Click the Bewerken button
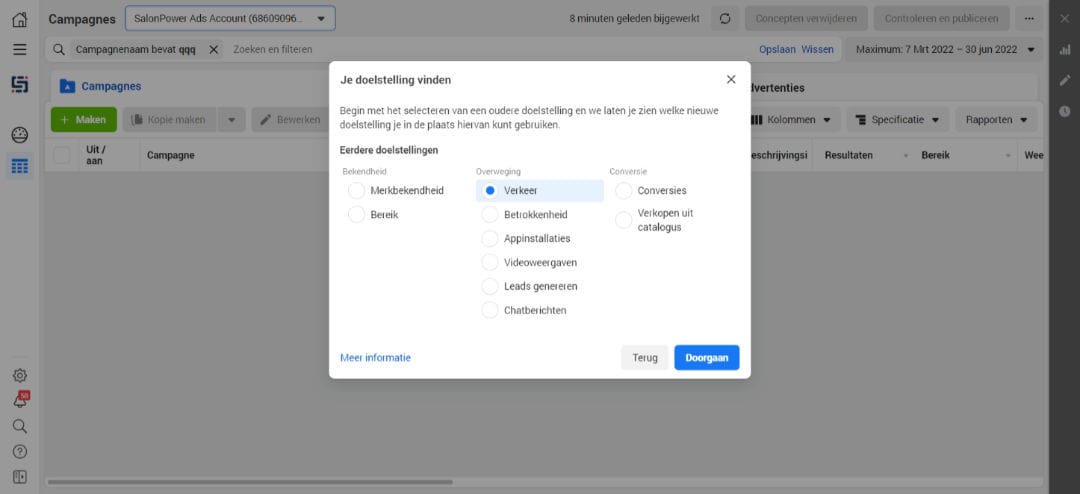 [291, 120]
